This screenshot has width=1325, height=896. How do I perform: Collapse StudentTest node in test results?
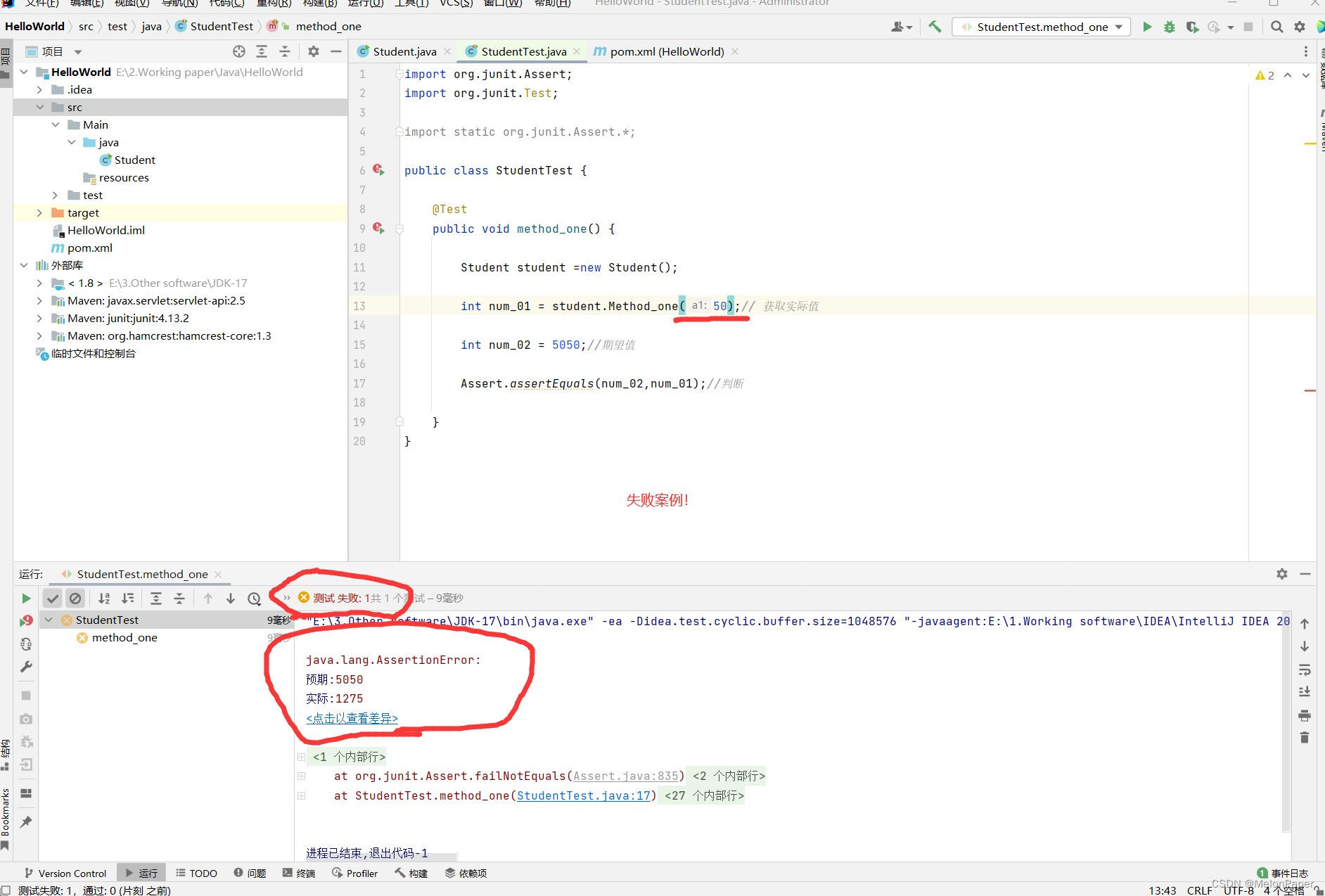[49, 620]
